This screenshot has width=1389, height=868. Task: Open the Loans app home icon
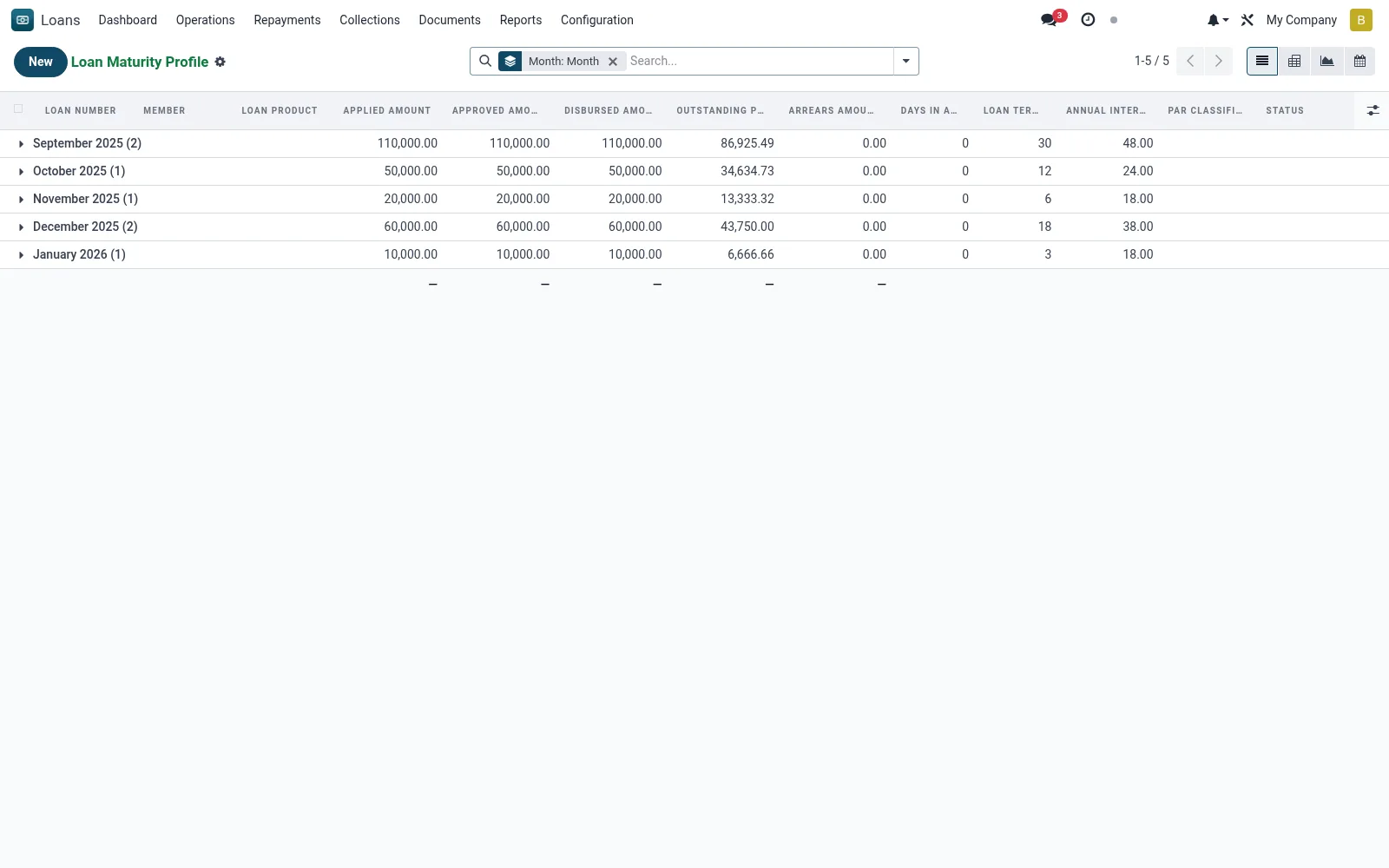pos(23,20)
